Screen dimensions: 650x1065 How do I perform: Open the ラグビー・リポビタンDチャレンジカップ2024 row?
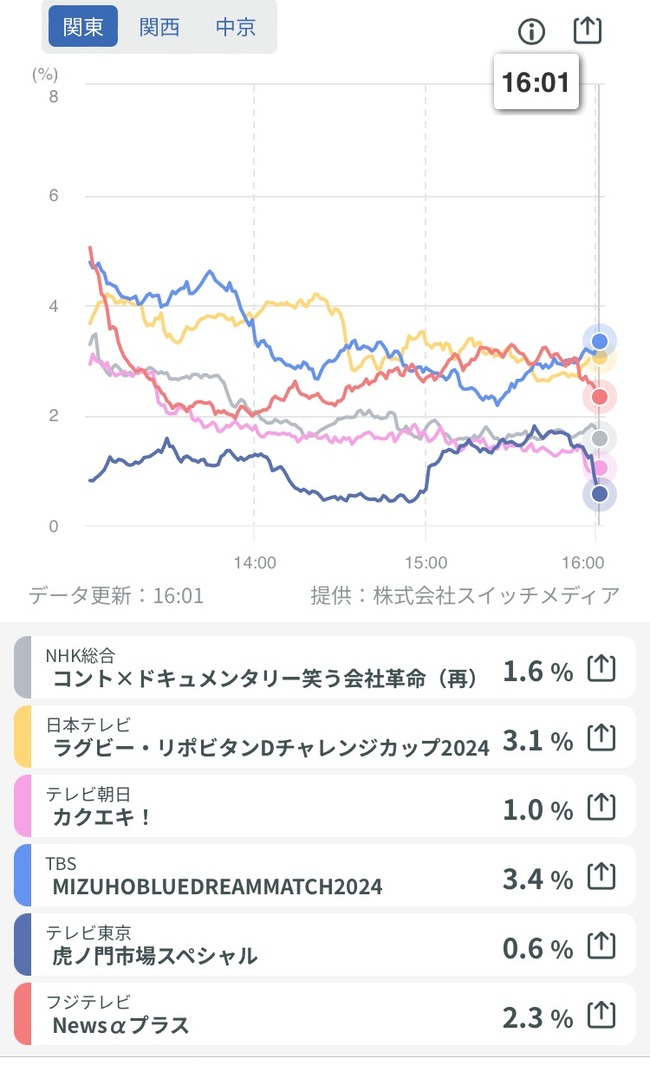[x=325, y=736]
